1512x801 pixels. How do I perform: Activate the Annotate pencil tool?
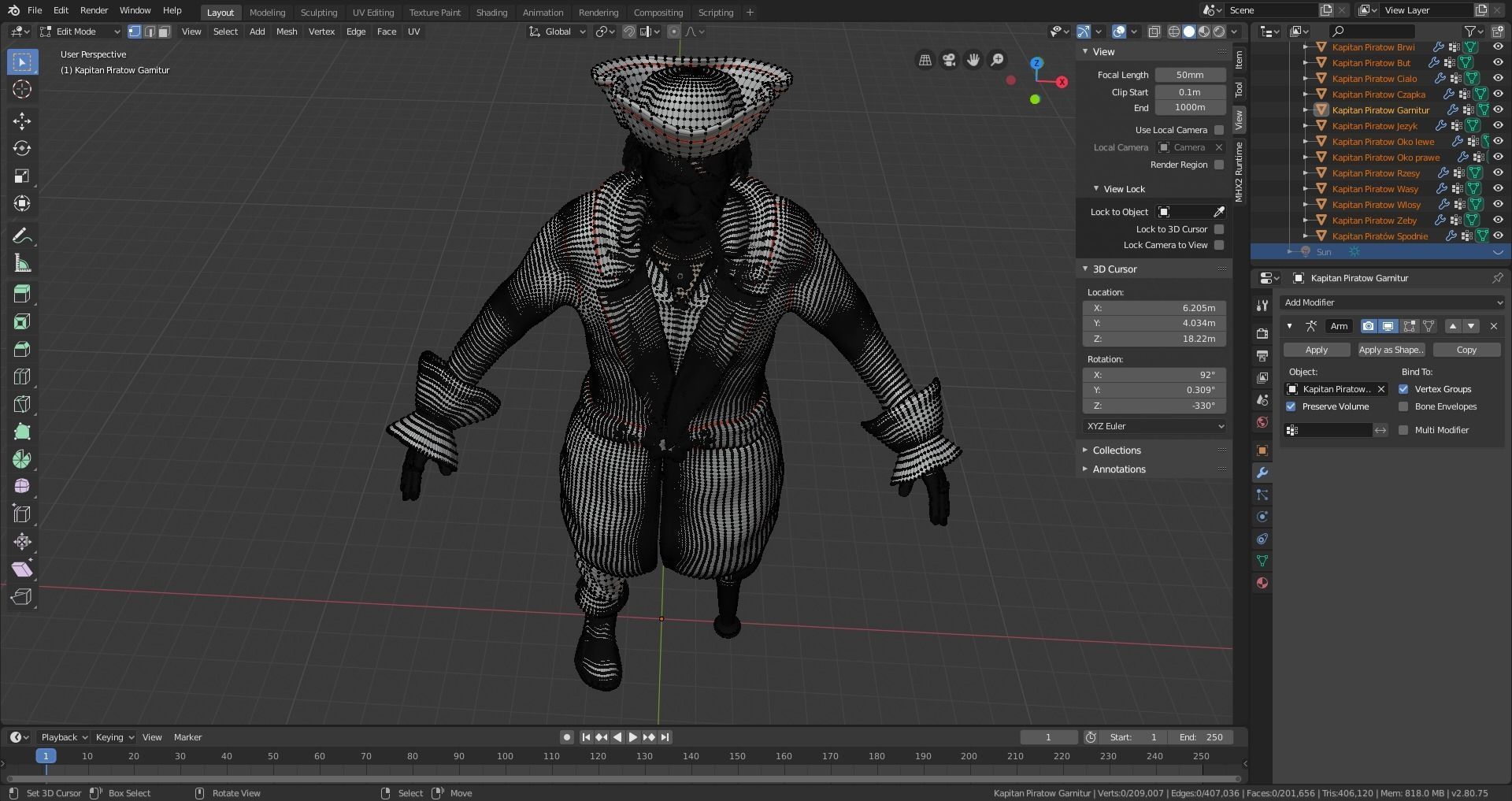point(22,236)
